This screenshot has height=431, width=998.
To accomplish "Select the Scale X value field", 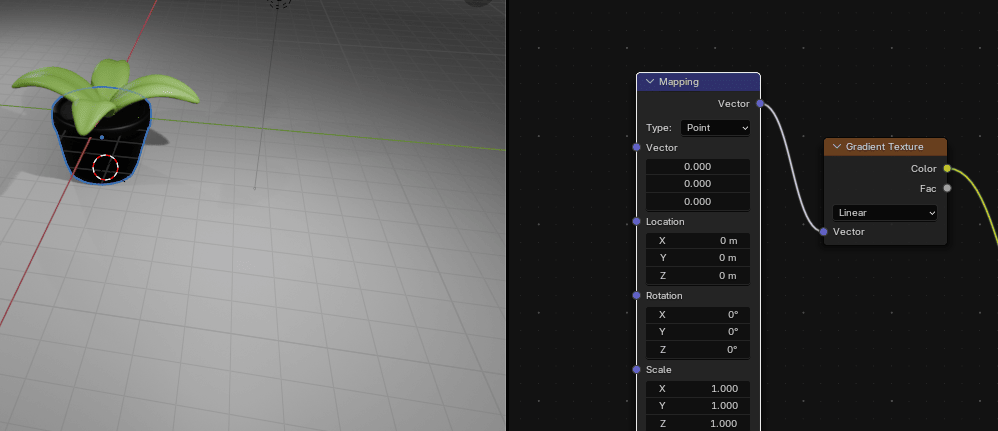I will 698,388.
